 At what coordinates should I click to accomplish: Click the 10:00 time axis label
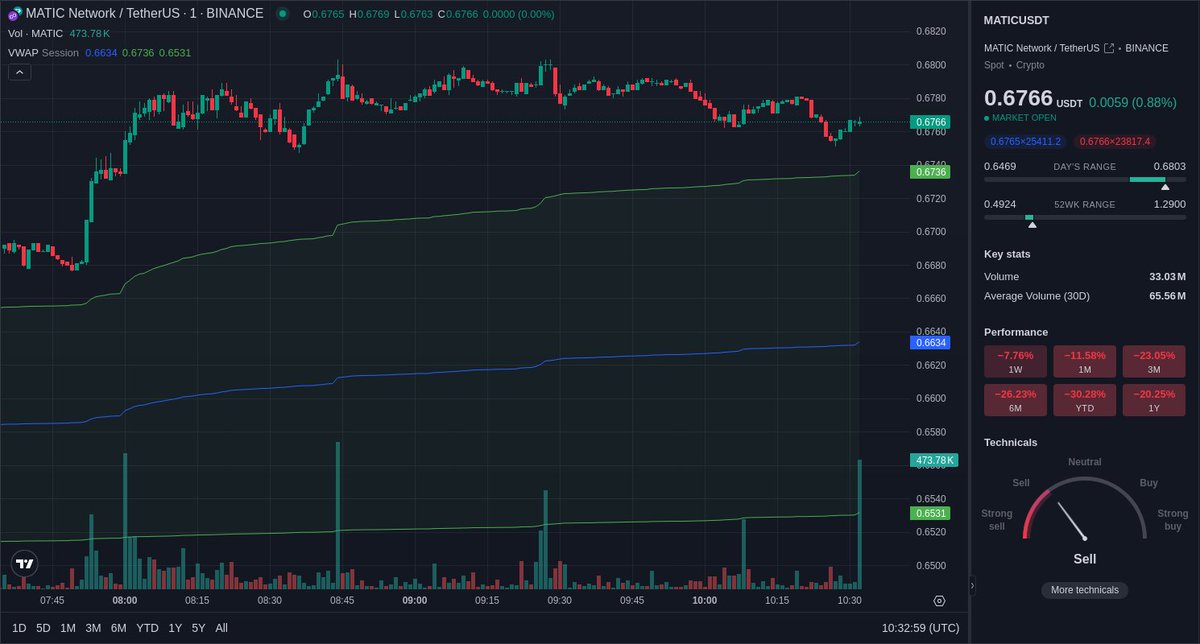tap(705, 601)
